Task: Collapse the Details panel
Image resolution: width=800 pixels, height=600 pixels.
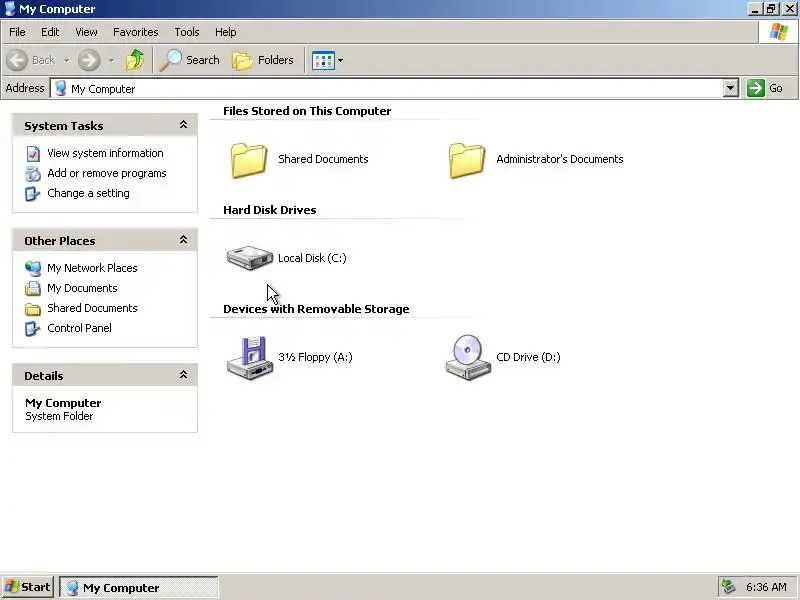Action: click(x=183, y=375)
